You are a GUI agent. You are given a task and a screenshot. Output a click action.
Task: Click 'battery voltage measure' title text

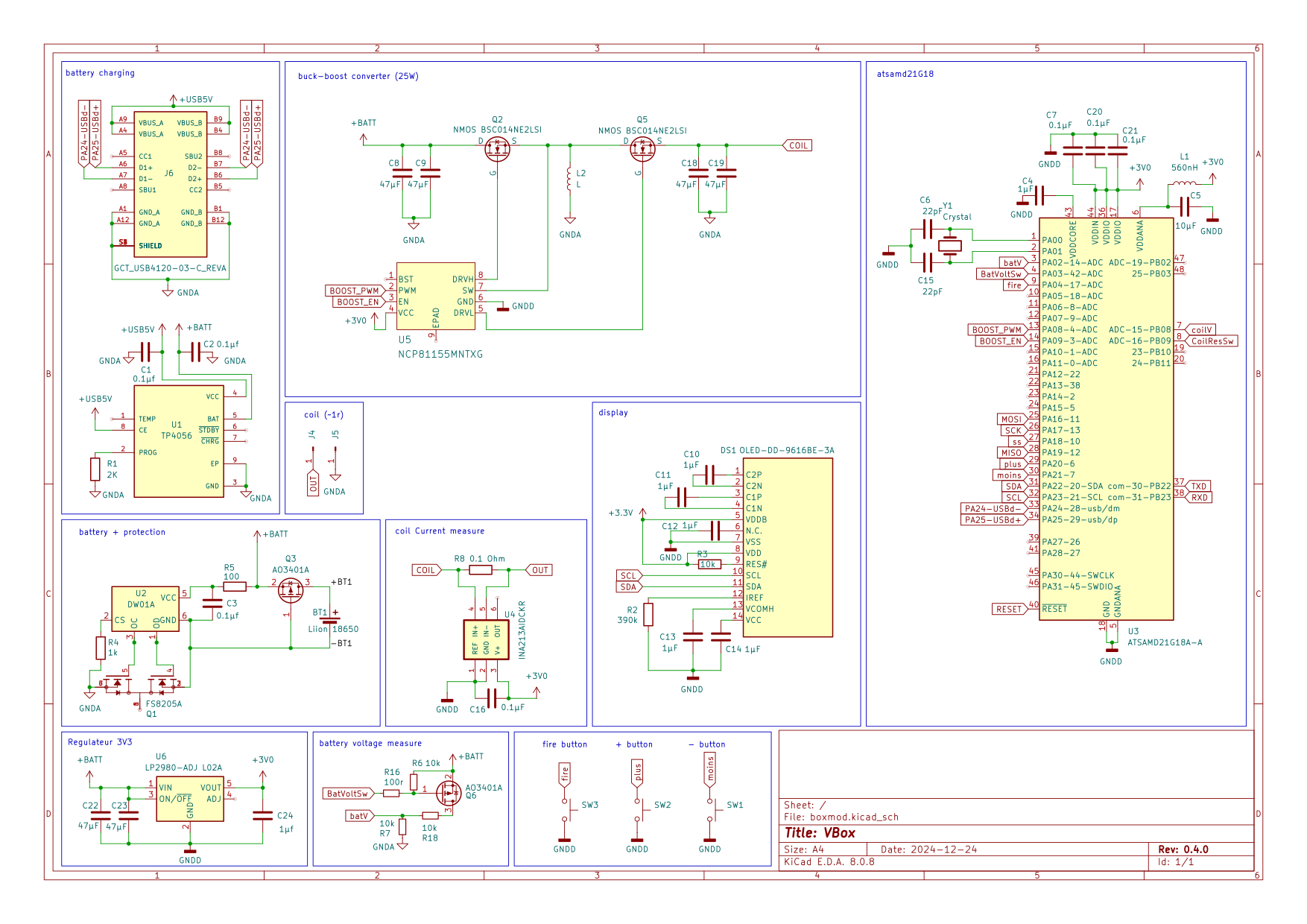coord(370,743)
